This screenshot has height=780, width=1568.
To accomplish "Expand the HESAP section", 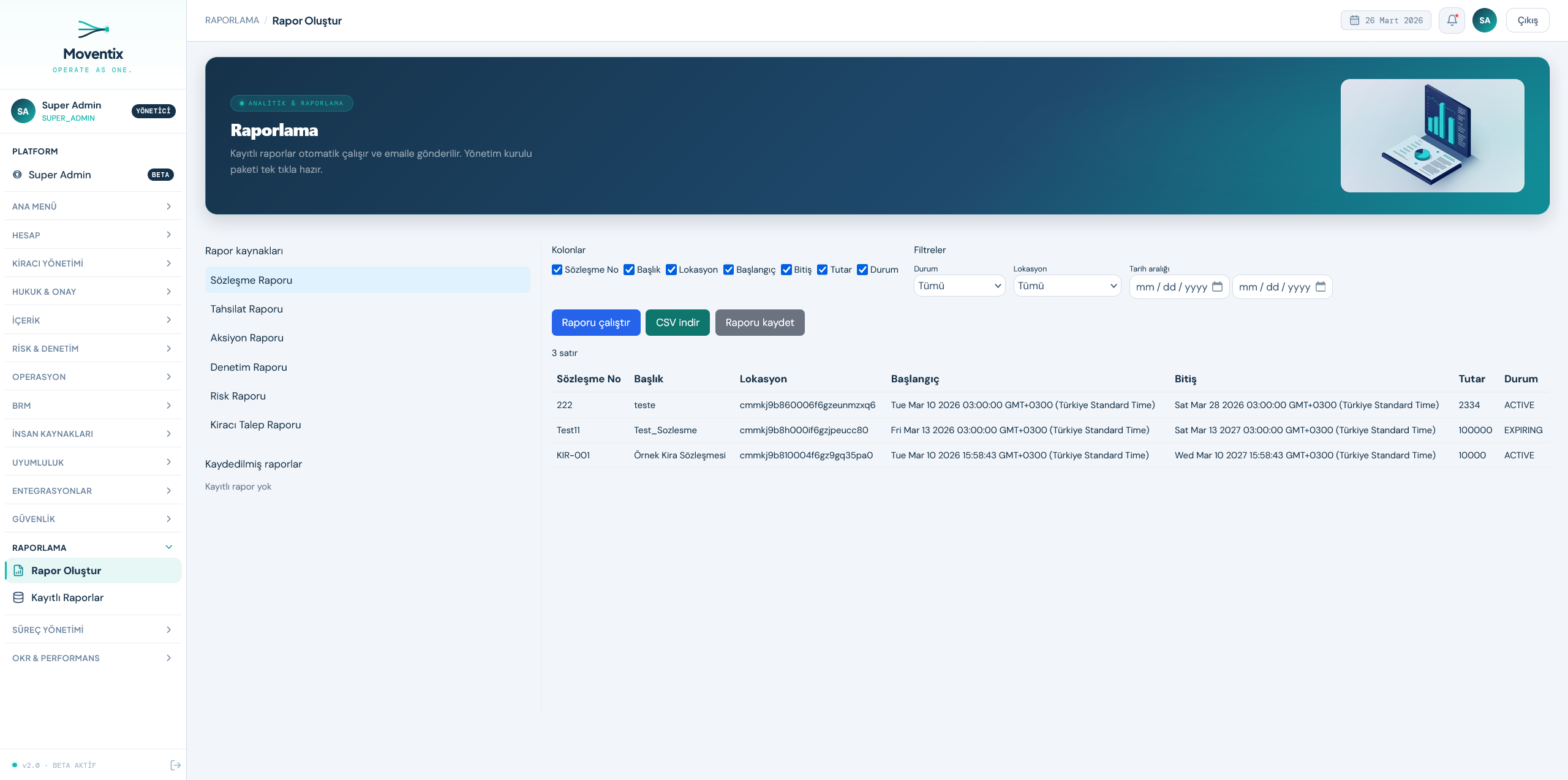I will tap(93, 235).
